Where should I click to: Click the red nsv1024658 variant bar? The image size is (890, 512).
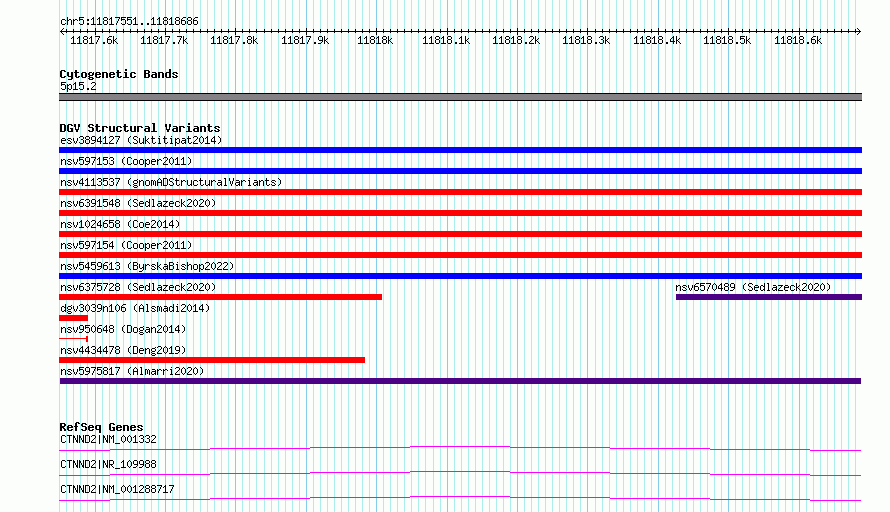(460, 234)
